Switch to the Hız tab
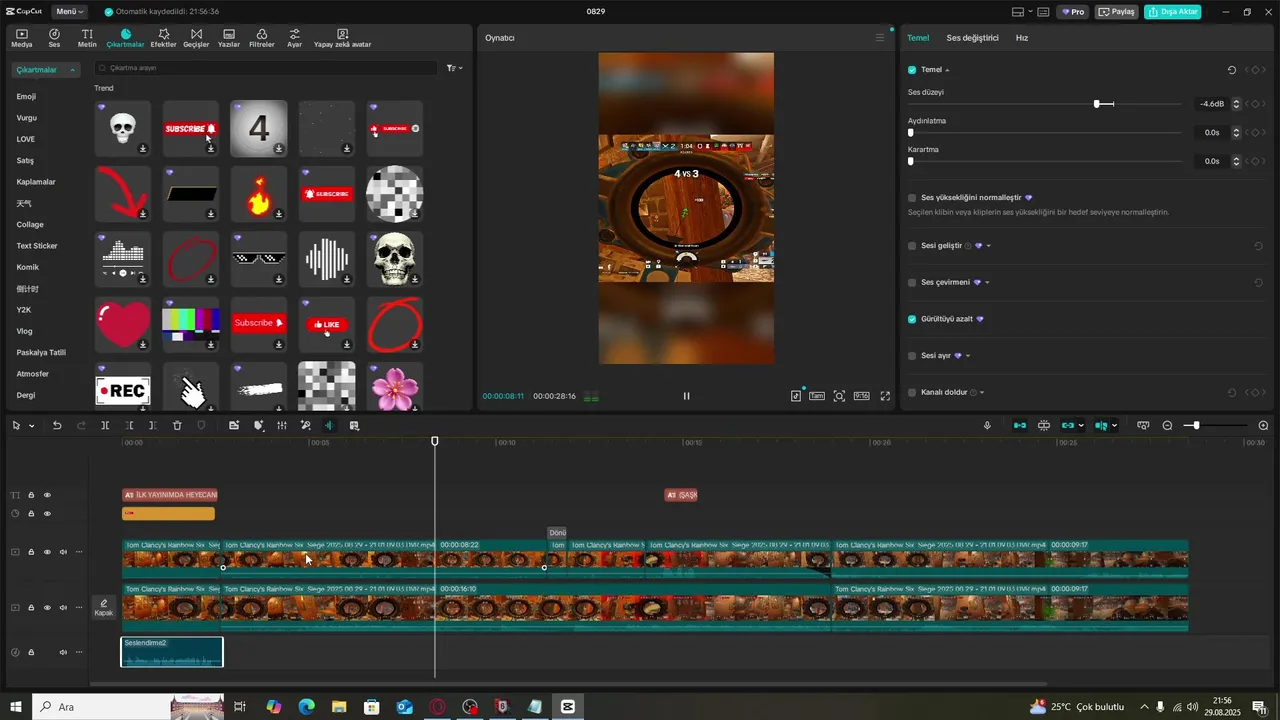The width and height of the screenshot is (1280, 720). (x=1022, y=38)
